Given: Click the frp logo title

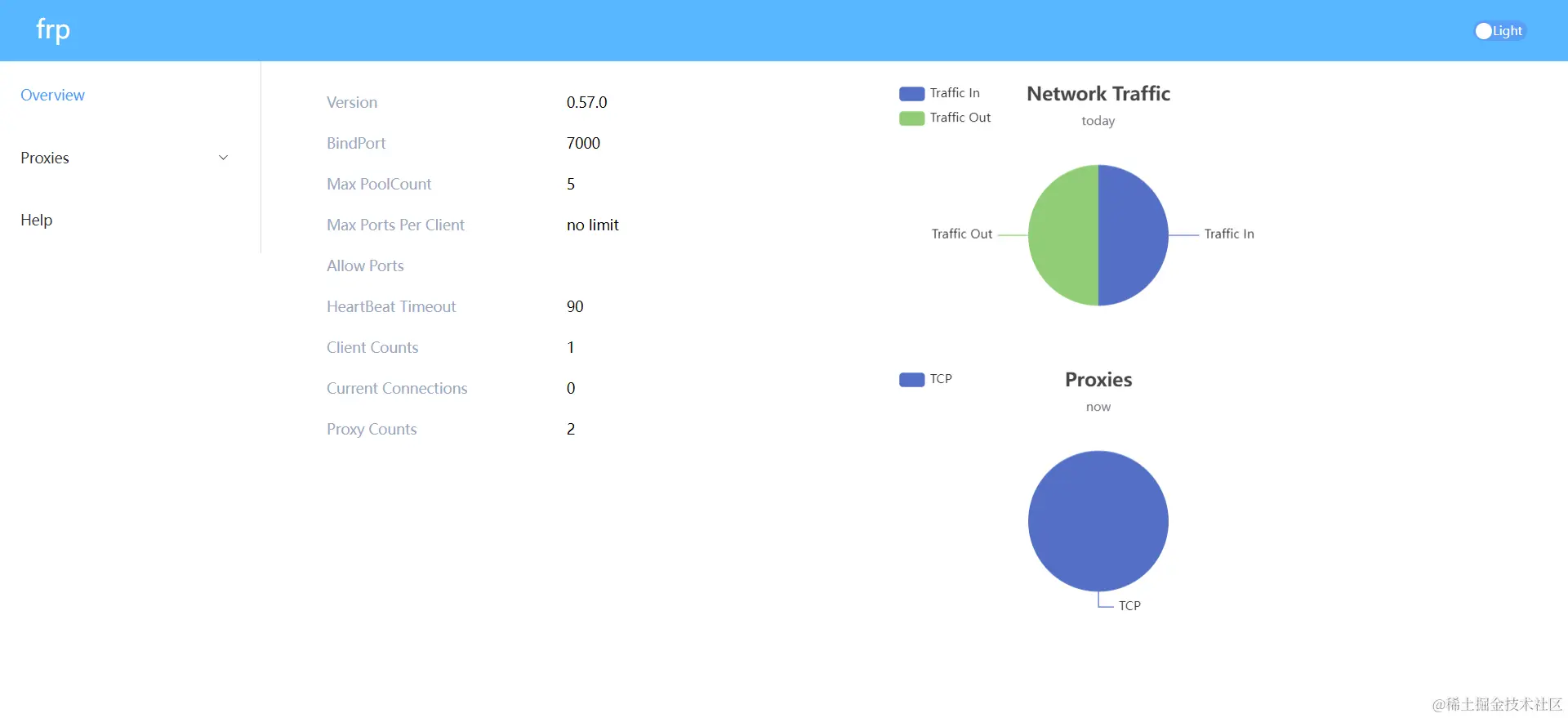Looking at the screenshot, I should pyautogui.click(x=53, y=30).
